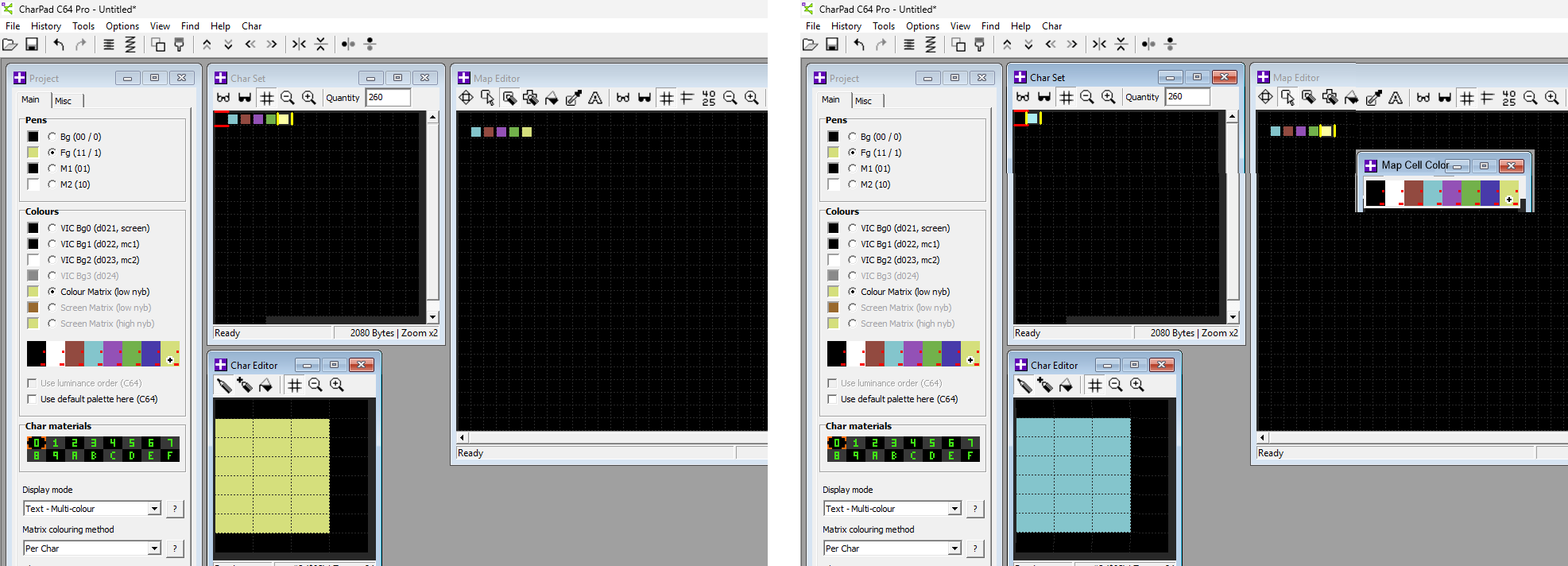
Task: Click '?' button beside Matrix colouring method in left Project panel
Action: (175, 549)
